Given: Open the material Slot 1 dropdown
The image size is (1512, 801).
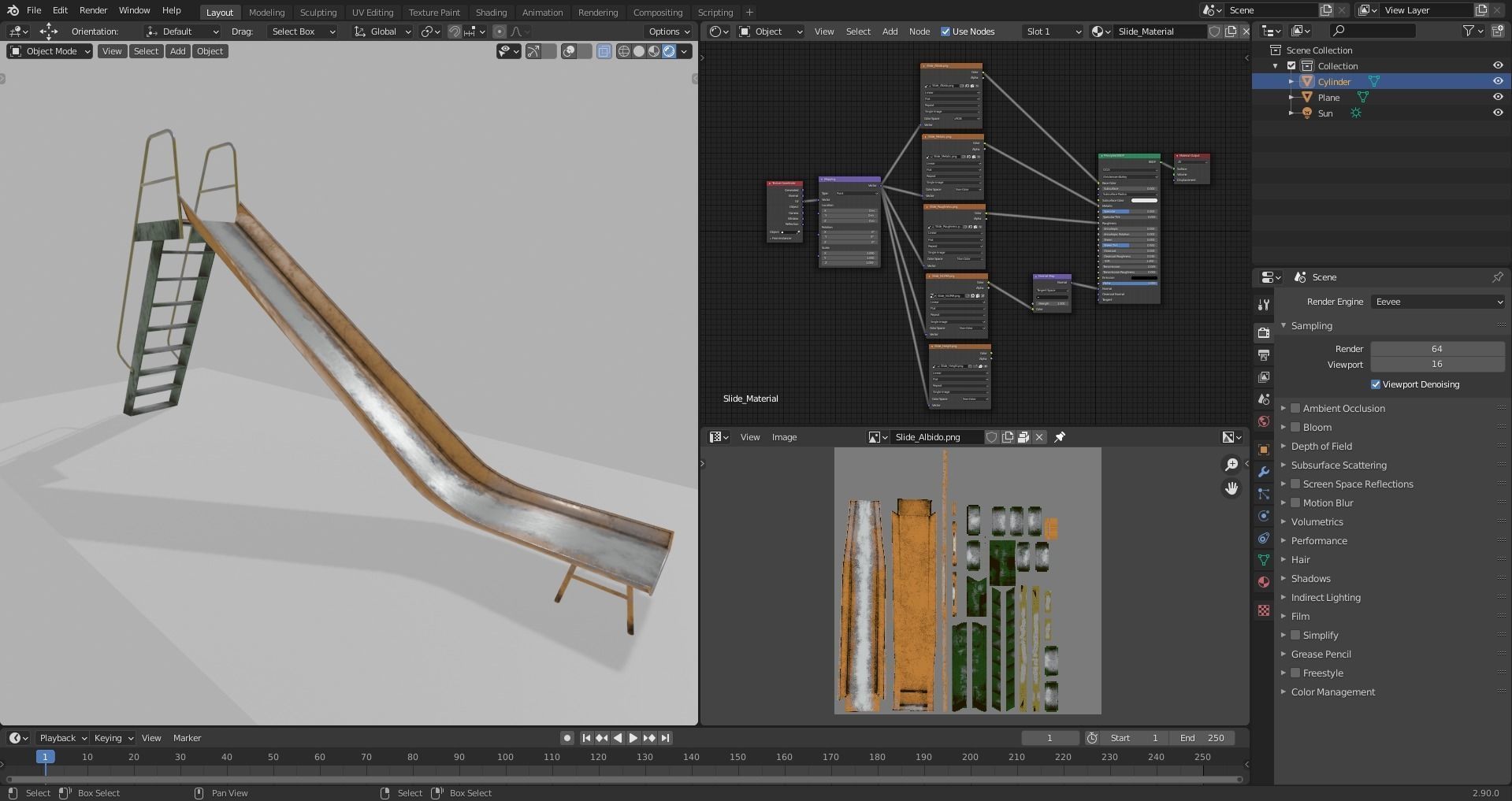Looking at the screenshot, I should click(x=1053, y=32).
